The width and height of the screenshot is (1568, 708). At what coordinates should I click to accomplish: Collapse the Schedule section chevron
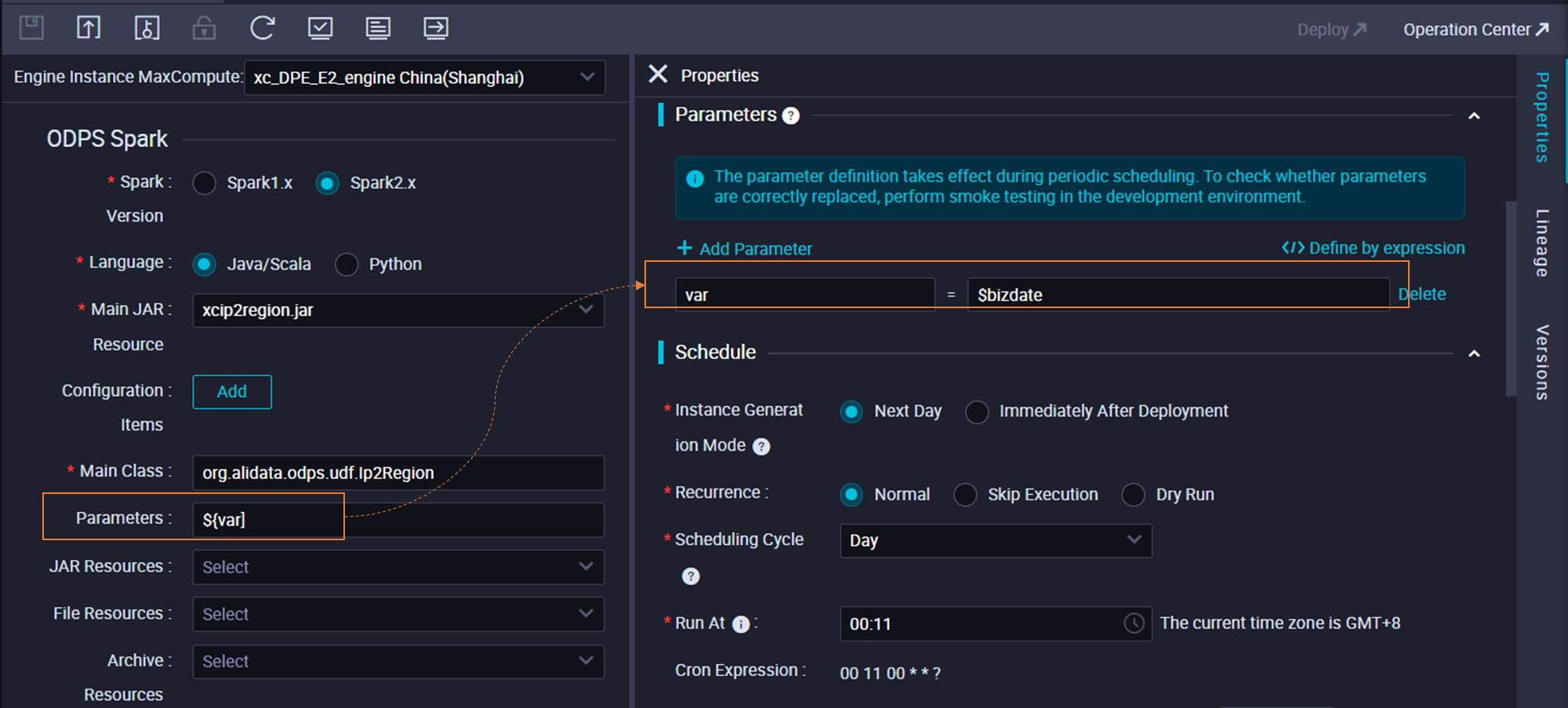1474,354
